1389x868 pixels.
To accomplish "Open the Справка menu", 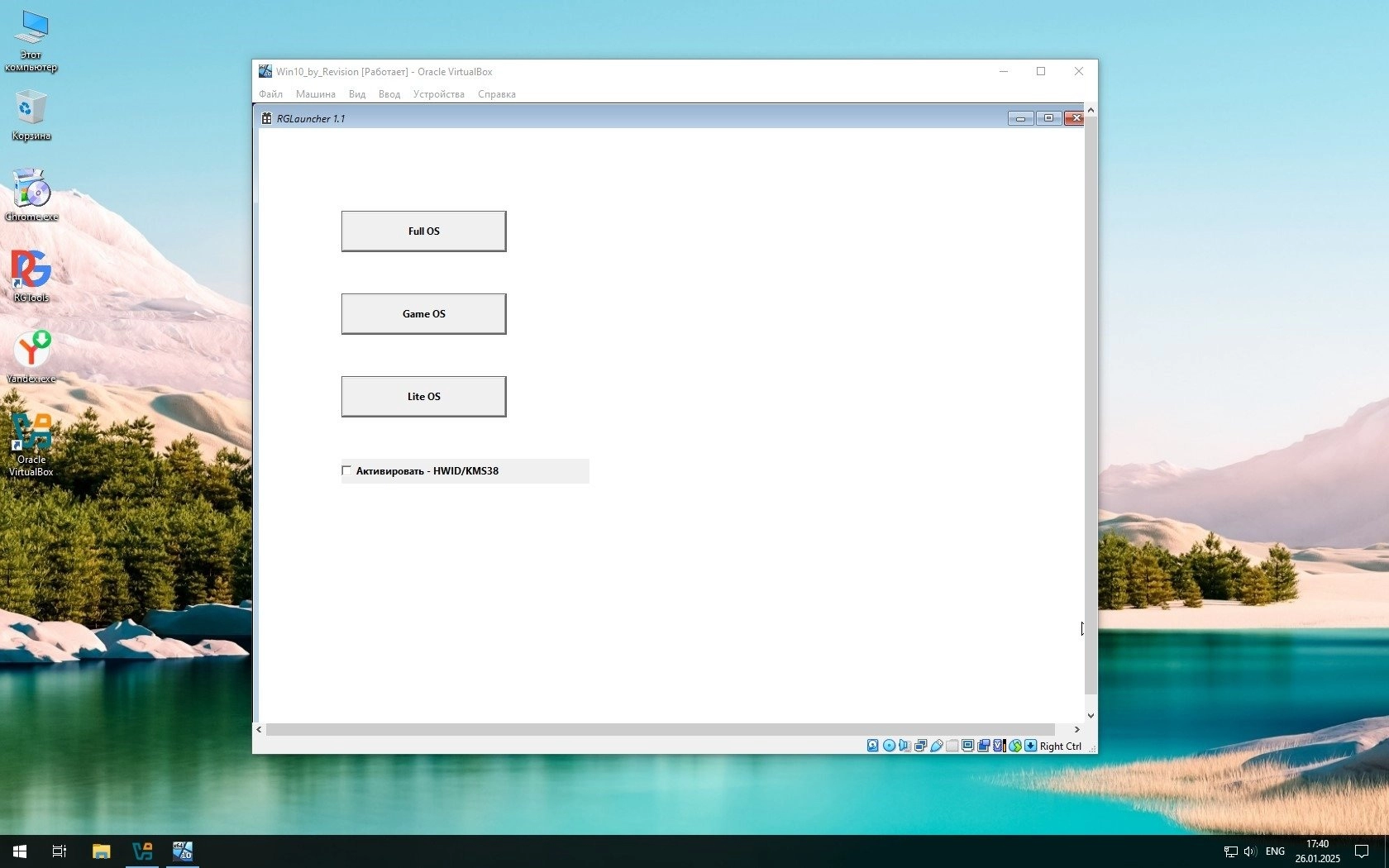I will click(x=497, y=94).
